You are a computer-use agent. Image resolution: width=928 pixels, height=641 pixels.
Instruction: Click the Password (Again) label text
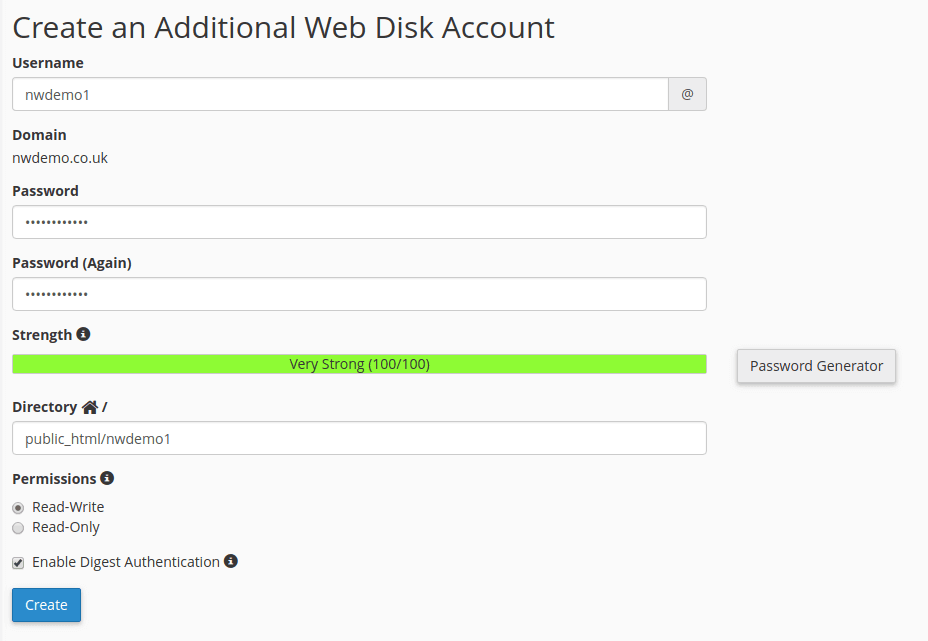pos(72,263)
